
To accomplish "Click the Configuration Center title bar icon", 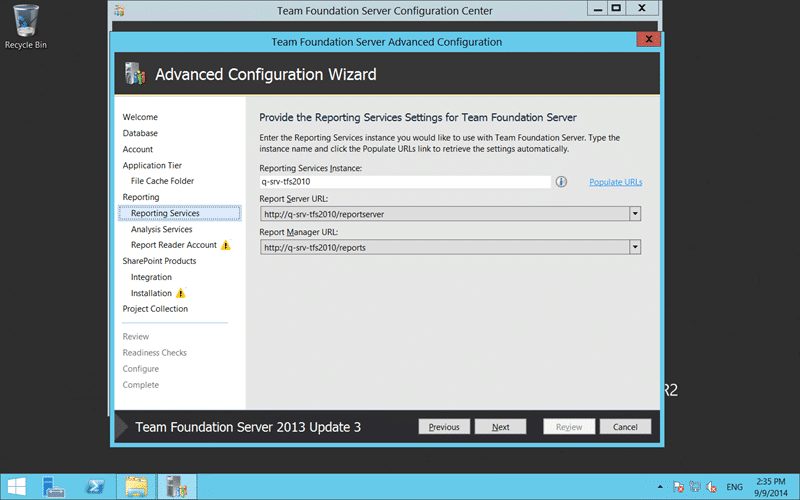I will pyautogui.click(x=119, y=10).
